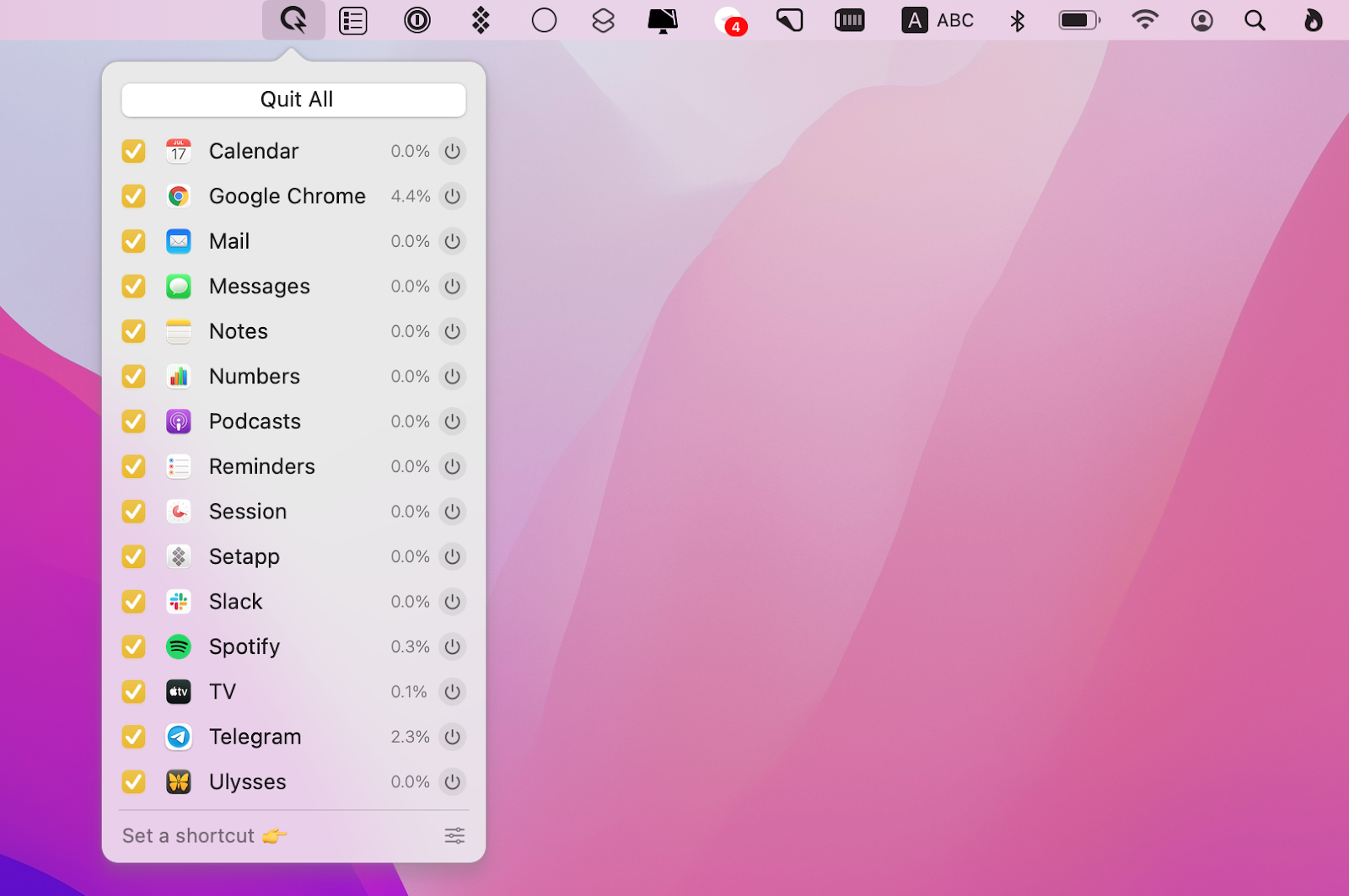Viewport: 1349px width, 896px height.
Task: Quit Slack via its power icon
Action: [453, 602]
